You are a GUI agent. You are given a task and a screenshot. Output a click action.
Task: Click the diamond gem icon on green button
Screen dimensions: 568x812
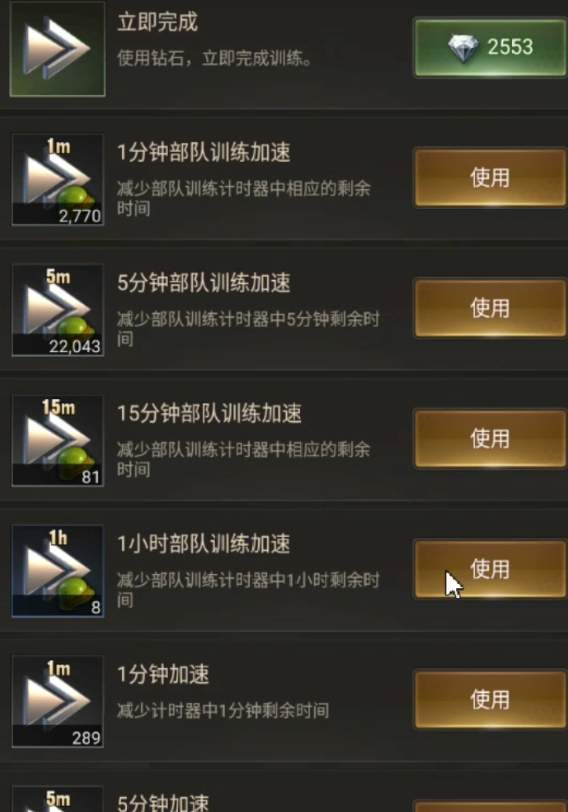click(x=463, y=48)
